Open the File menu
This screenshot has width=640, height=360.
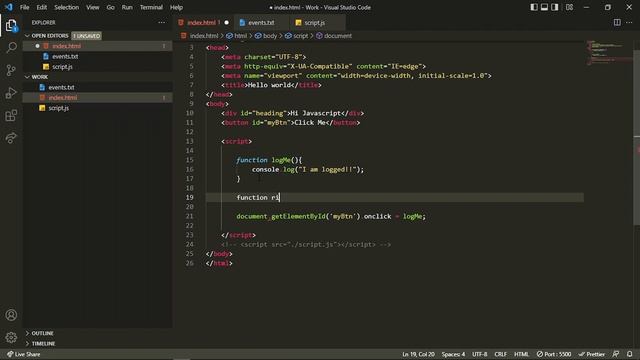coord(24,7)
